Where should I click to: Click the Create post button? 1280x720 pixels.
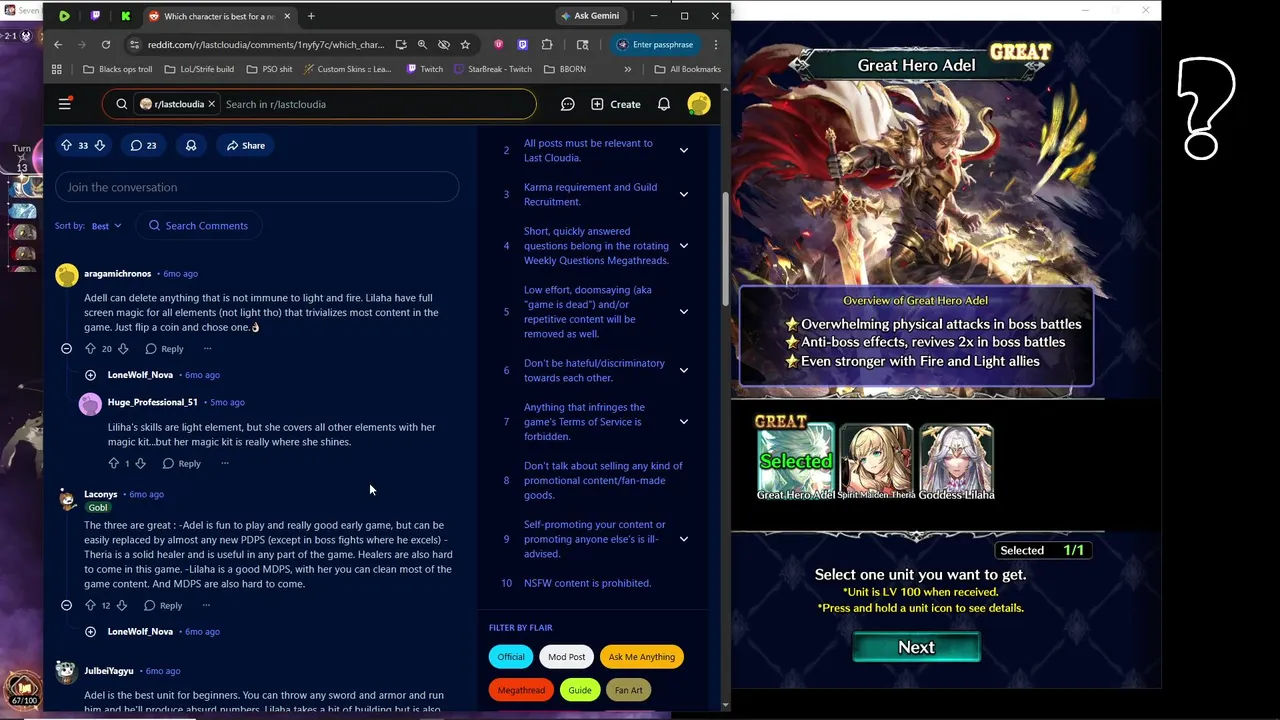(615, 104)
